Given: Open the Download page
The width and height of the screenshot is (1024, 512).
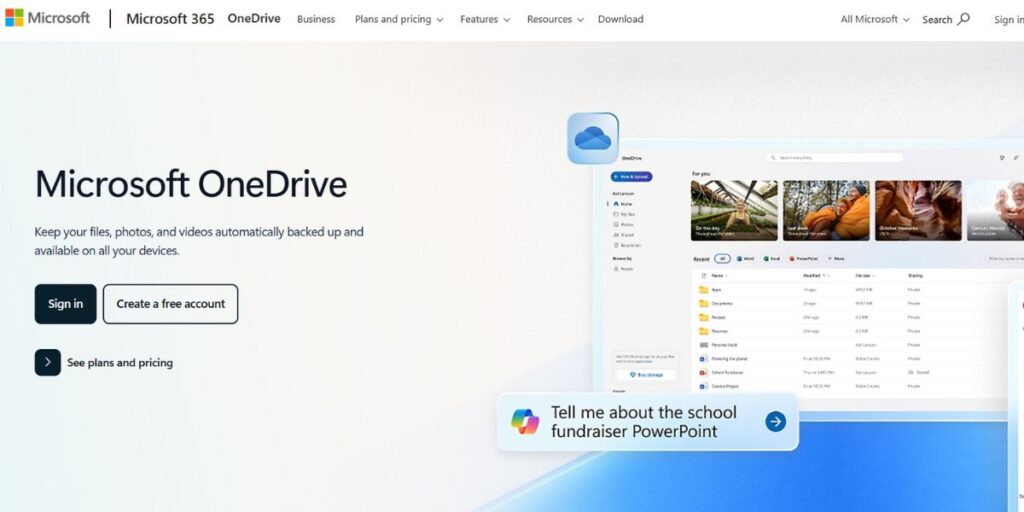Looking at the screenshot, I should point(620,20).
